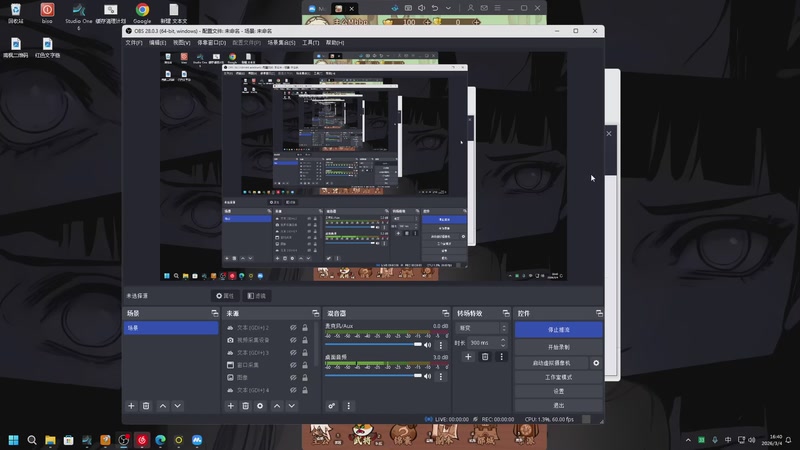Screen dimensions: 800x450
Task: Open taskbar search magnifier
Action: (x=32, y=440)
